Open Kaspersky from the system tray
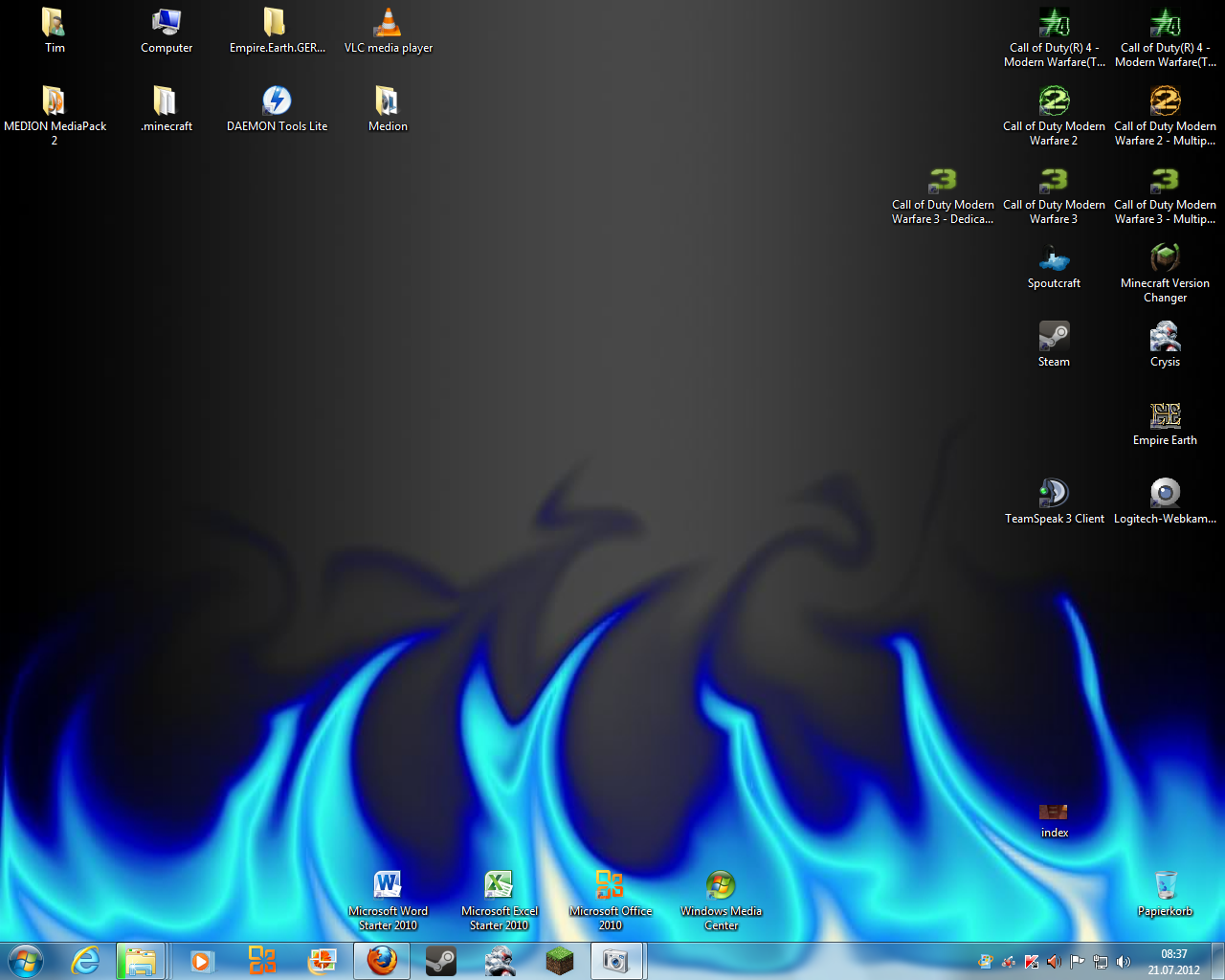This screenshot has height=980, width=1225. point(1032,962)
